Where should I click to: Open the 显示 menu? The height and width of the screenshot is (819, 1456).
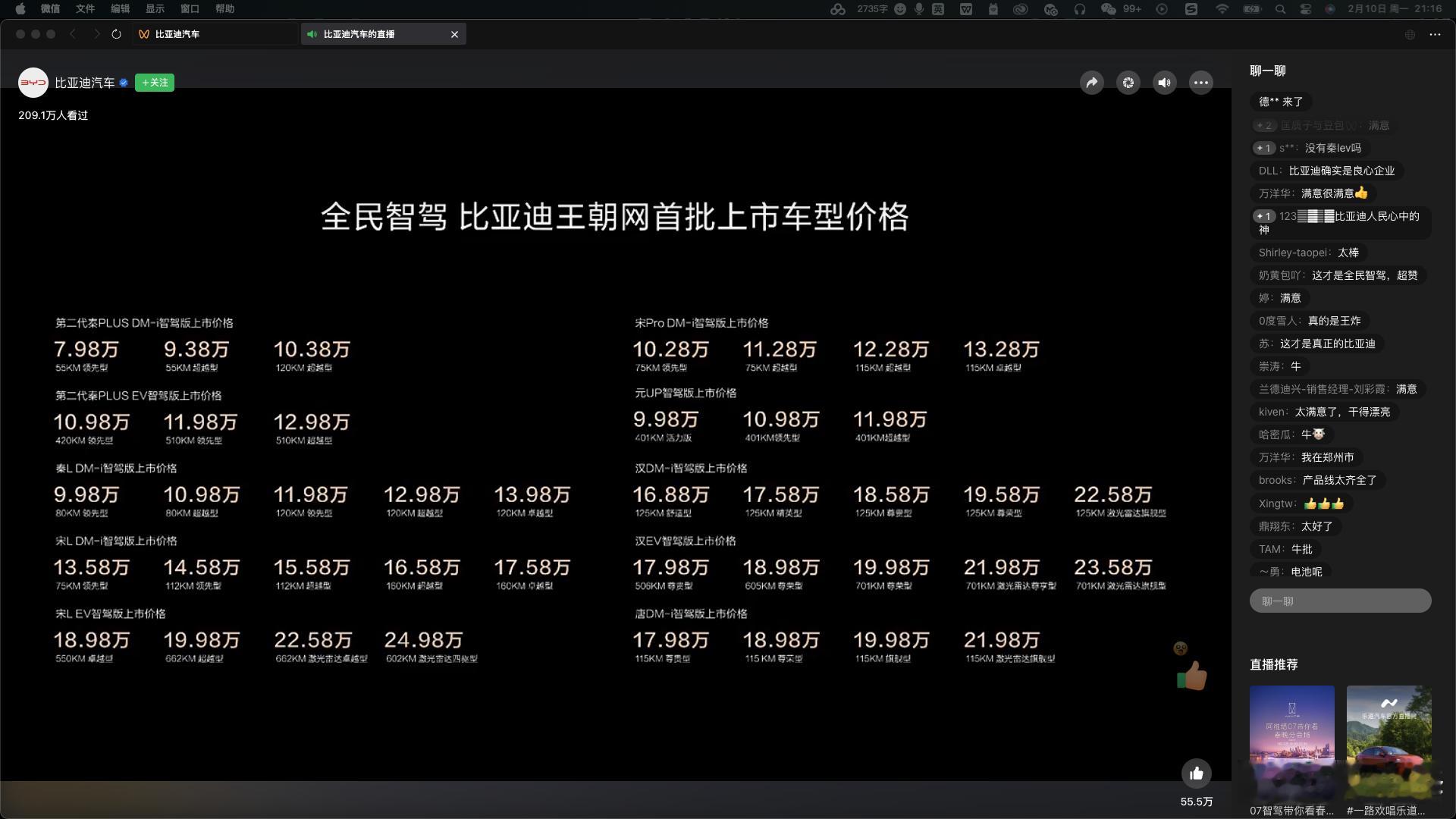coord(155,9)
